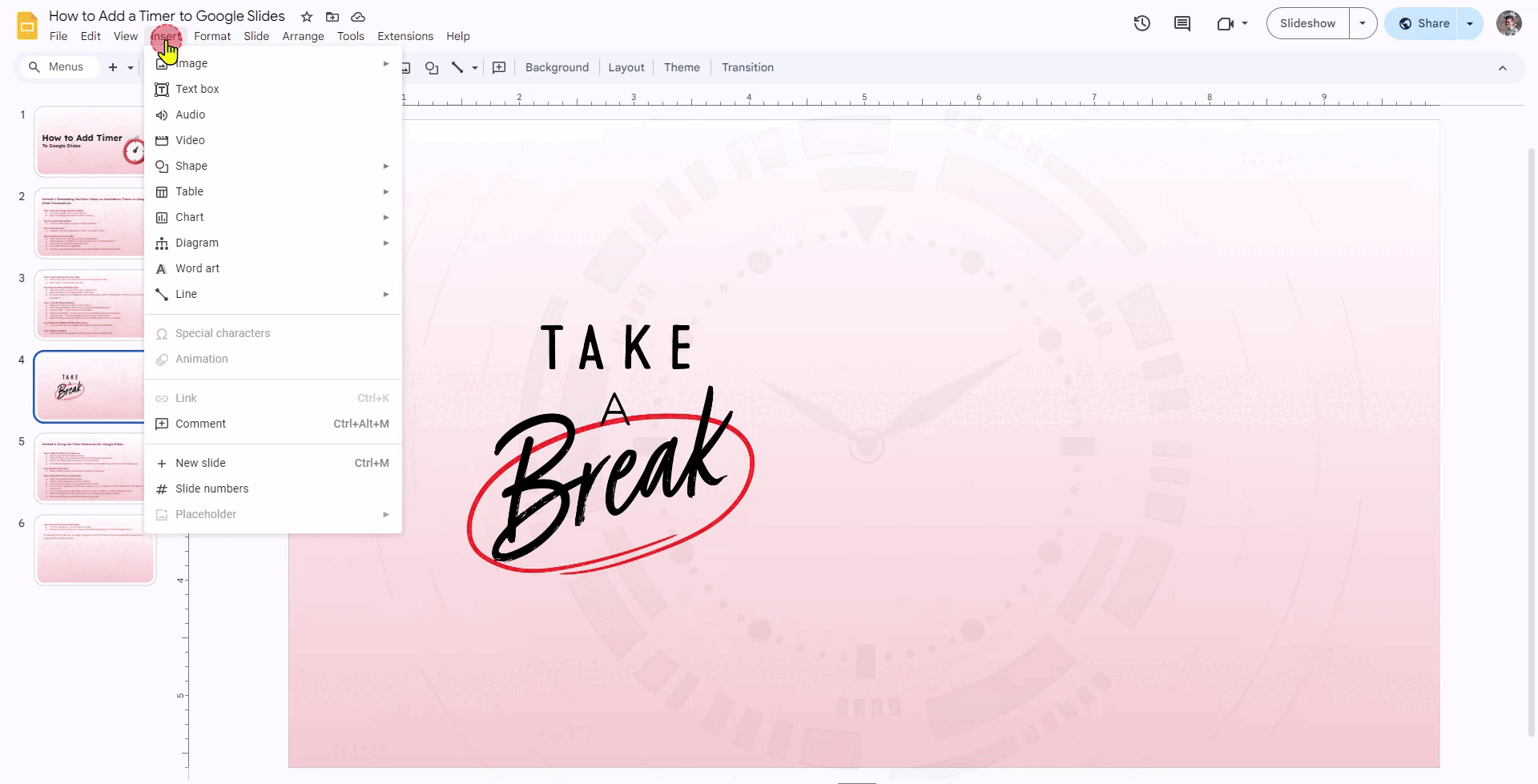Open the Slideshow options dropdown arrow
The height and width of the screenshot is (784, 1538).
1363,23
